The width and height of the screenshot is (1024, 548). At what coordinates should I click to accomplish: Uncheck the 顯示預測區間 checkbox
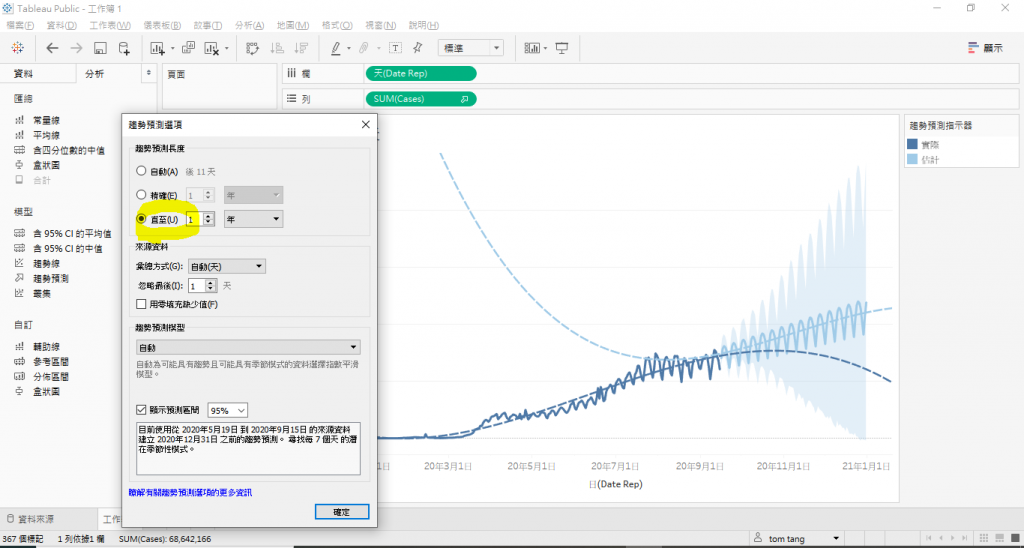click(x=141, y=410)
